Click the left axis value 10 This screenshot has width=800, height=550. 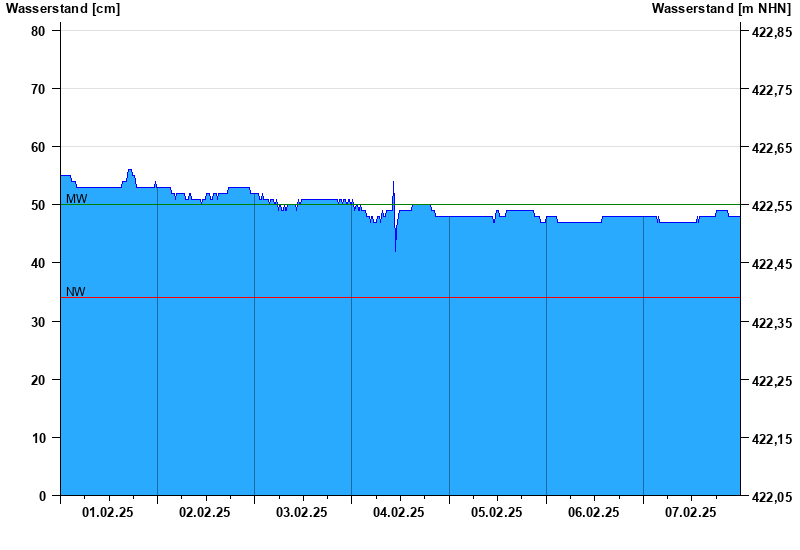[x=38, y=438]
